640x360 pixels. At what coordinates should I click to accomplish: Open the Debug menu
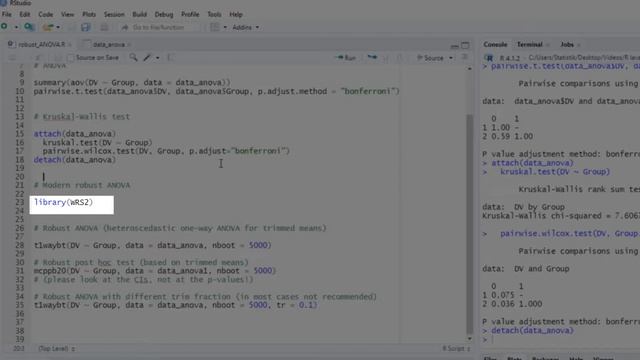pos(164,14)
